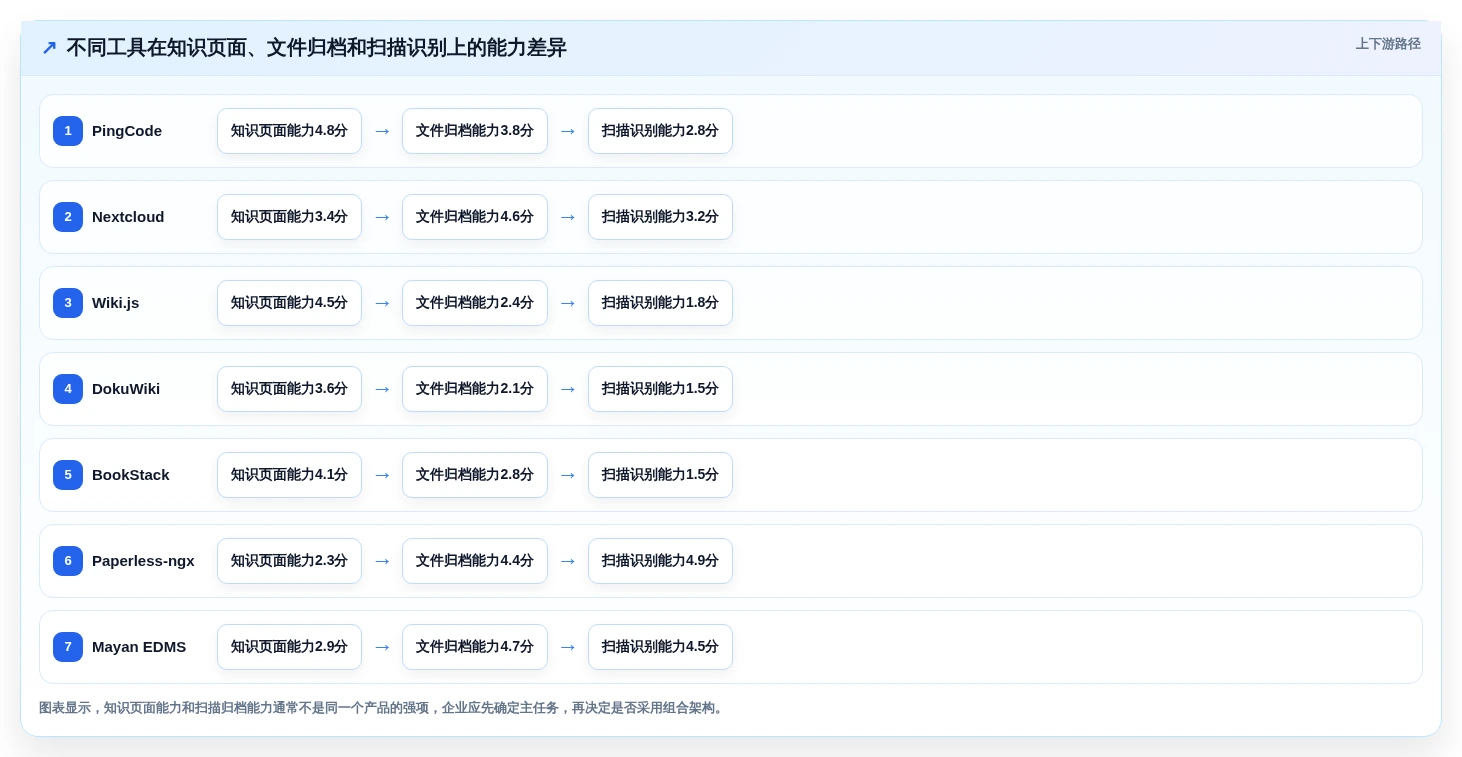The width and height of the screenshot is (1462, 757).
Task: Click the number 3 badge for Wiki.js
Action: pos(68,303)
